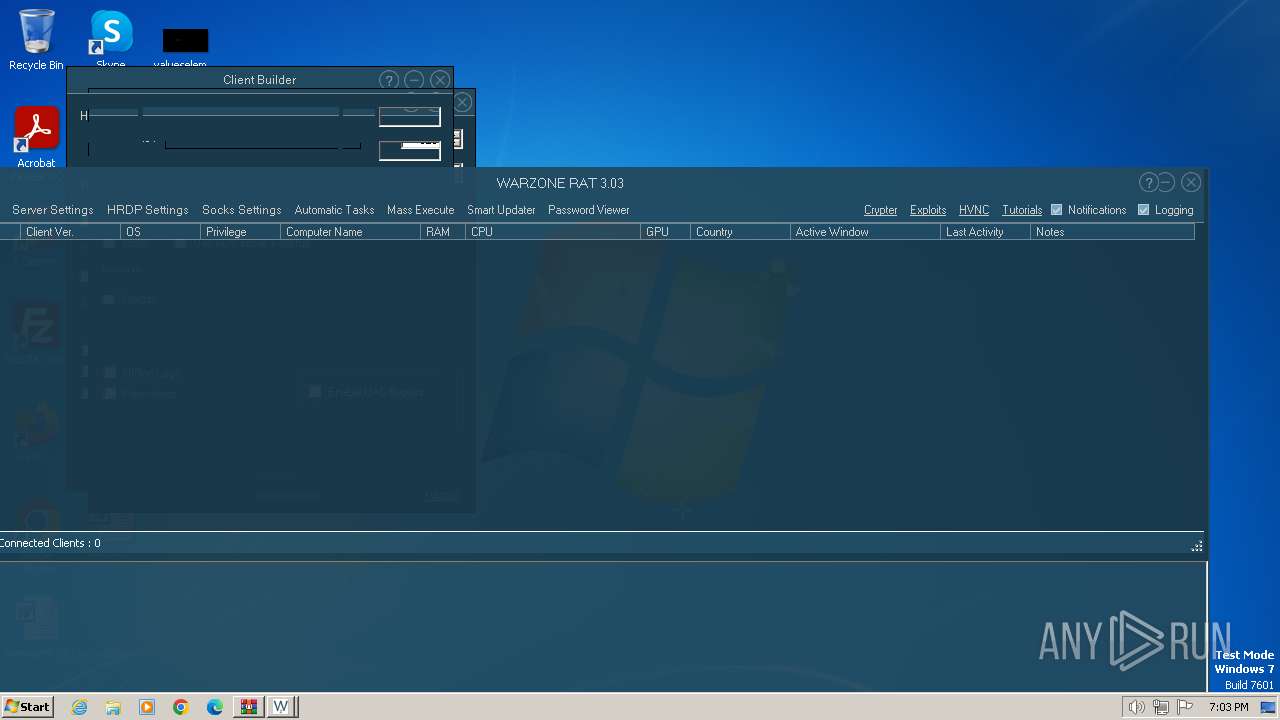Open the Action Center flag icon
This screenshot has width=1280, height=720.
[1185, 707]
